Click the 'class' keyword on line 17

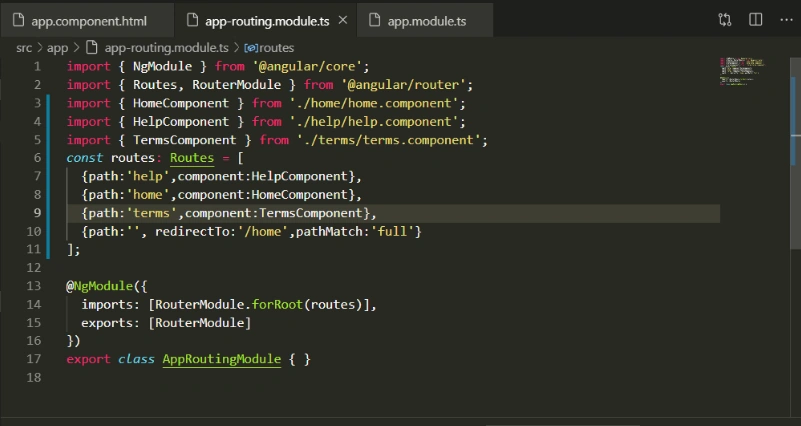tap(136, 359)
